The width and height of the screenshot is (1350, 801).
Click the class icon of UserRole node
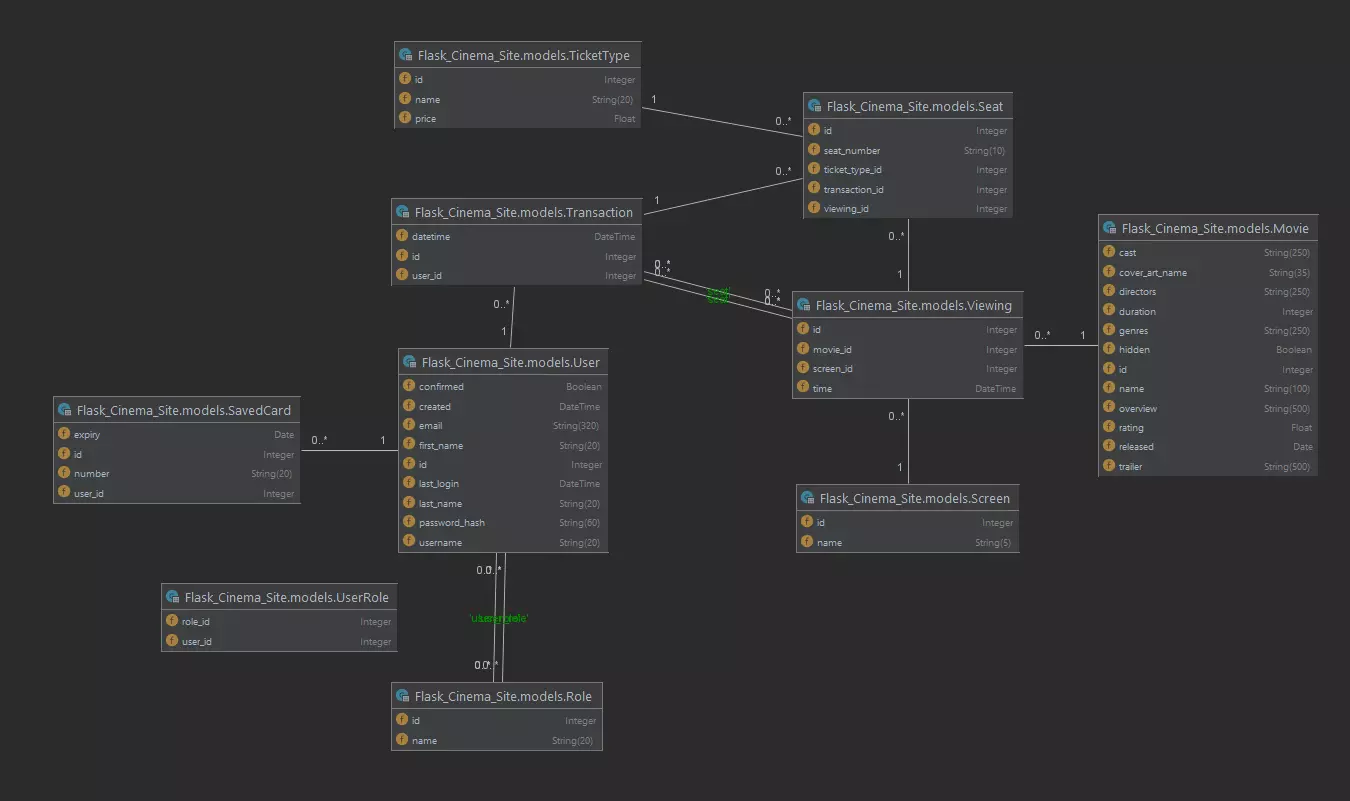[x=173, y=597]
